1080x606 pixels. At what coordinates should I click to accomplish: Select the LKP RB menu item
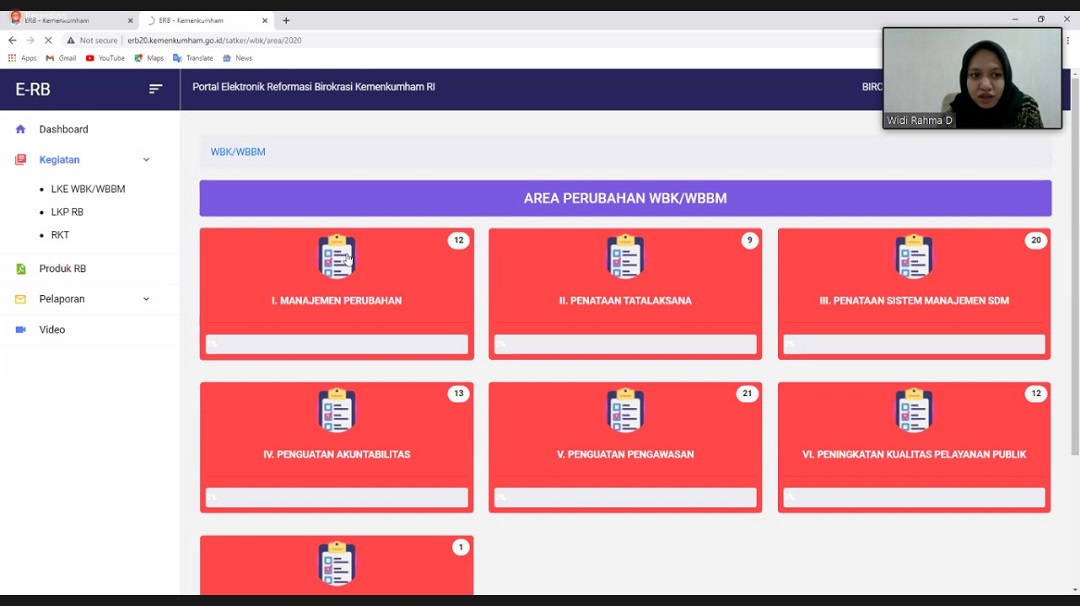[x=67, y=212]
